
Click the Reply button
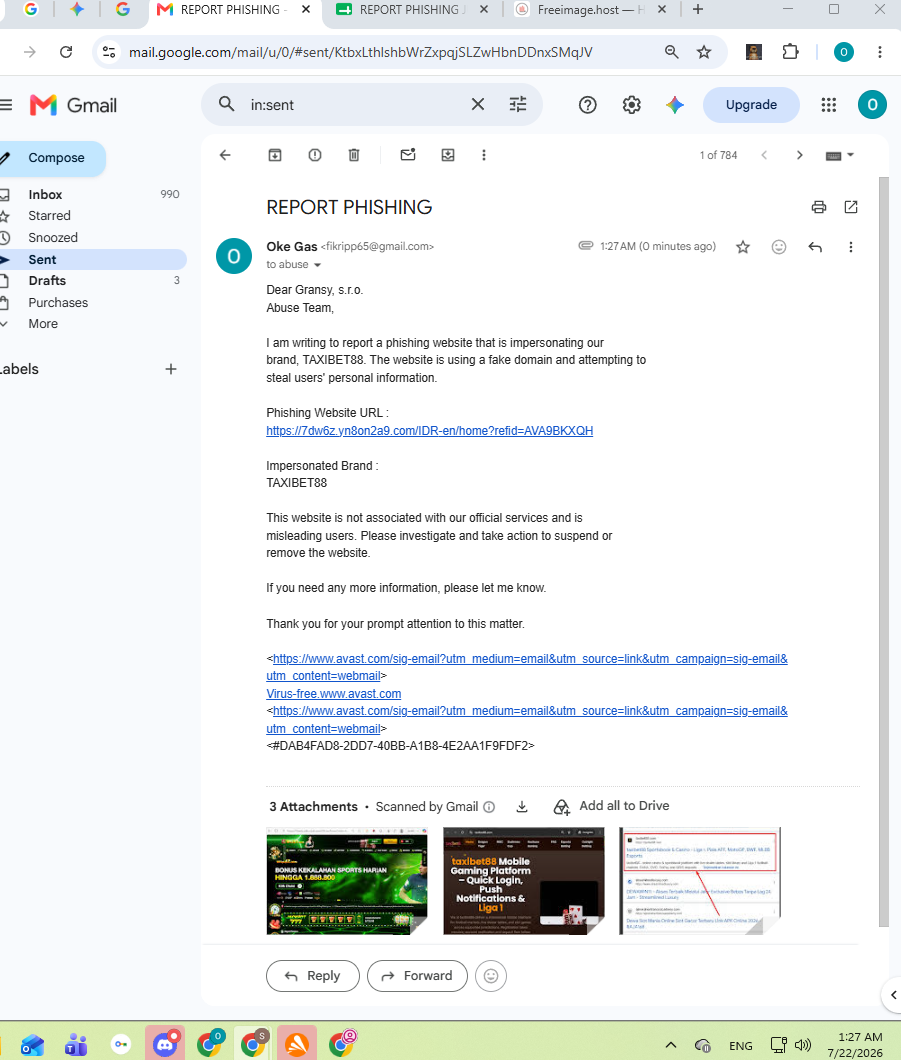pos(313,975)
